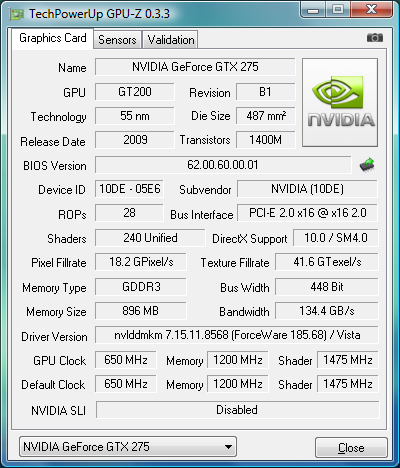The height and width of the screenshot is (468, 400).
Task: Click the Transistors field 1400M
Action: point(266,140)
